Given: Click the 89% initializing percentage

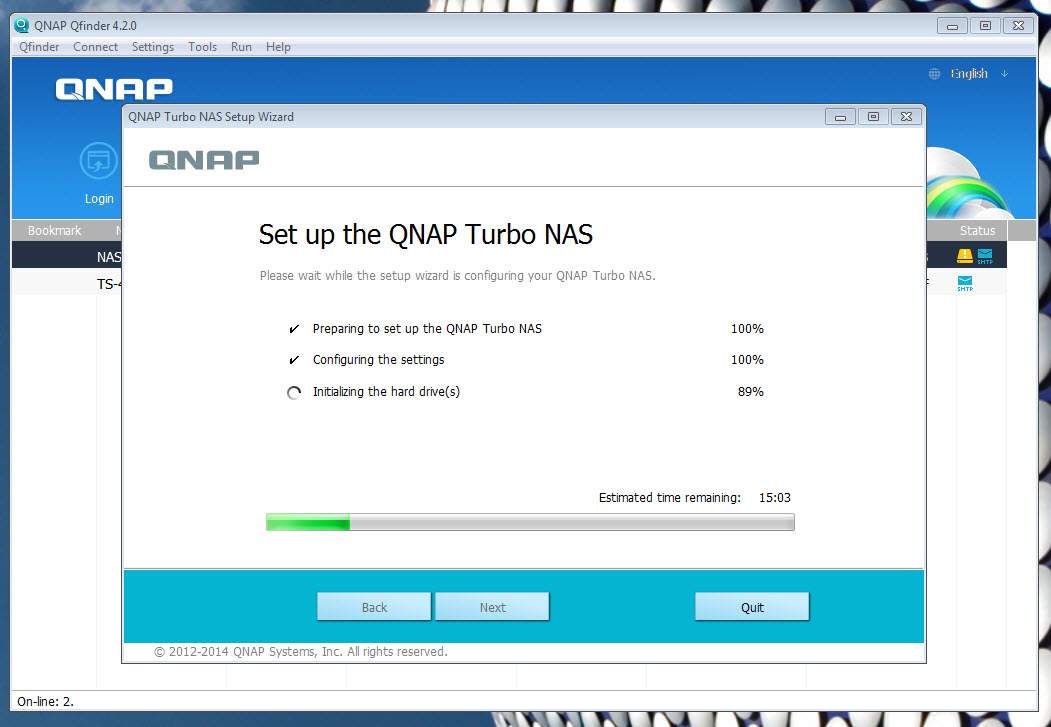Looking at the screenshot, I should [x=751, y=392].
